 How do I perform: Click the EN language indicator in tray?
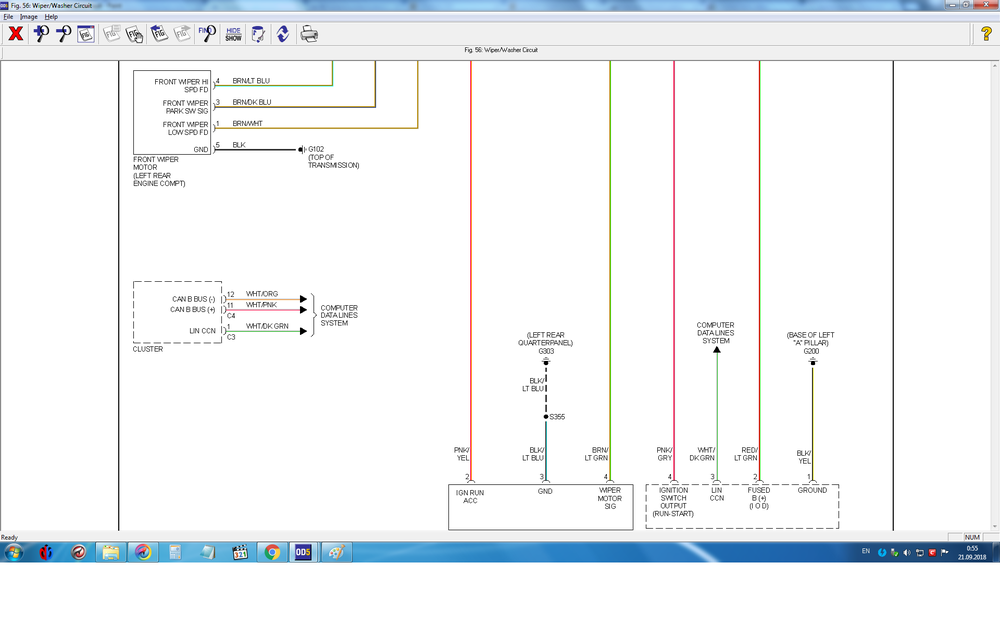866,551
